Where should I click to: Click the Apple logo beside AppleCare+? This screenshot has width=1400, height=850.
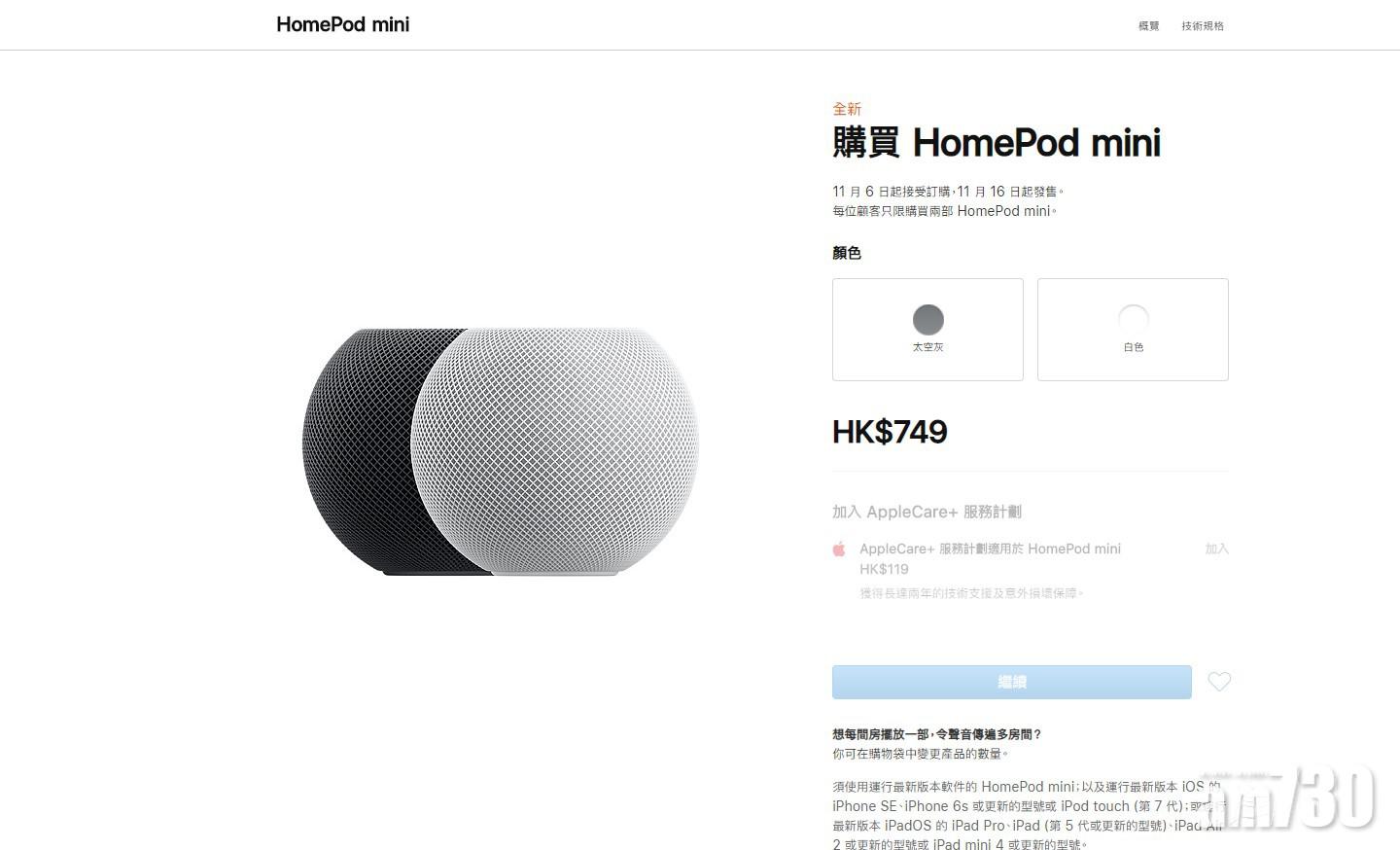839,549
